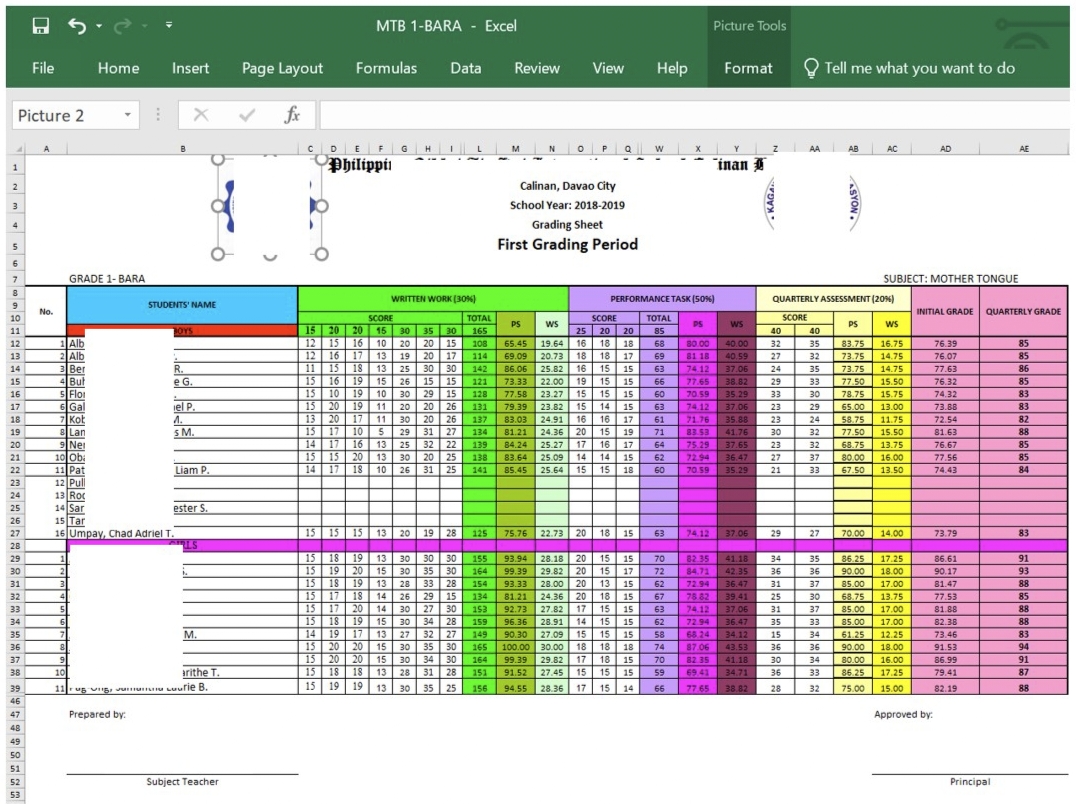Open the Formulas tab
The width and height of the screenshot is (1076, 804).
386,68
